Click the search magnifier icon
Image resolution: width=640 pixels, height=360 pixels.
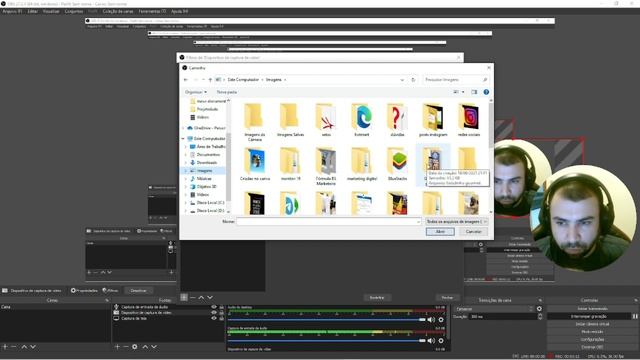point(485,80)
